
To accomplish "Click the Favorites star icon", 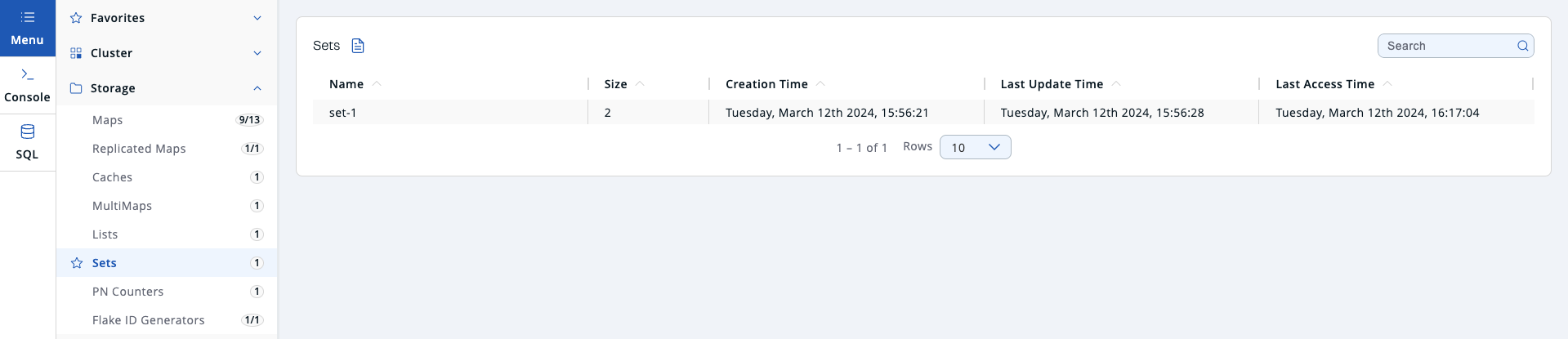I will [76, 18].
